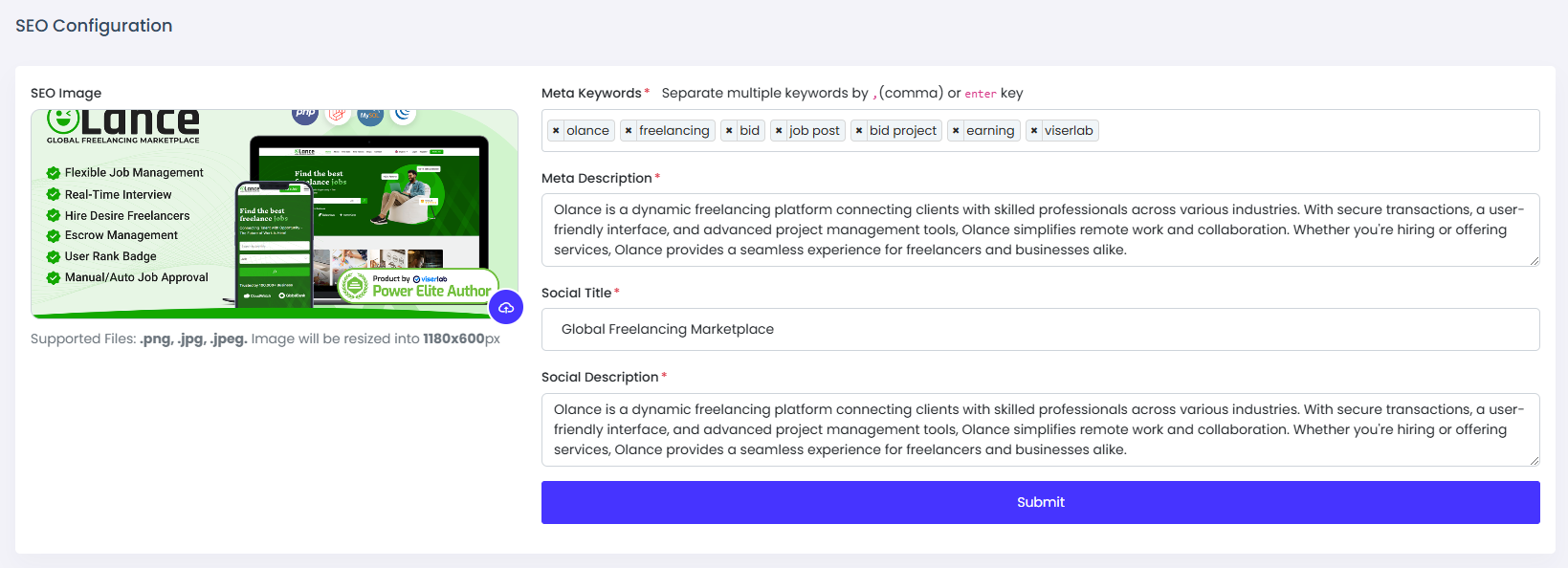The height and width of the screenshot is (568, 1568).
Task: Select the 'bid project' keyword tag text
Action: coord(902,131)
